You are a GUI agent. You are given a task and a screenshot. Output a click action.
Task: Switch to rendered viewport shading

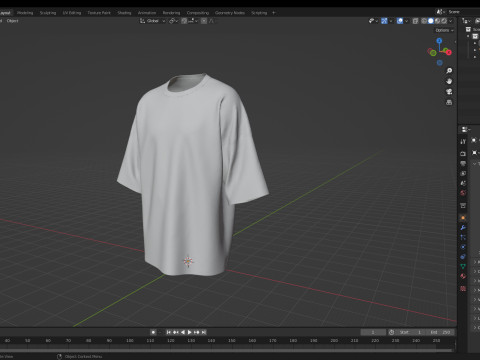point(444,21)
